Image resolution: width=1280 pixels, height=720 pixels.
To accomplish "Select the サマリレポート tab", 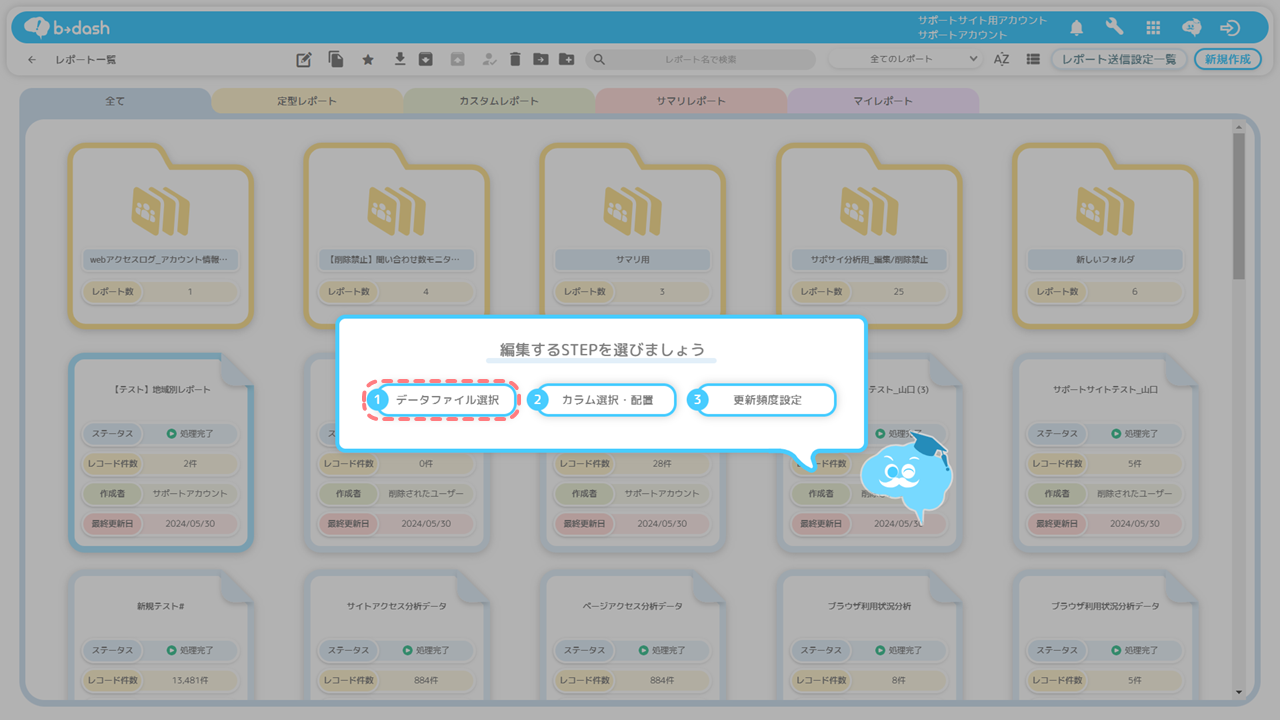I will pyautogui.click(x=691, y=101).
